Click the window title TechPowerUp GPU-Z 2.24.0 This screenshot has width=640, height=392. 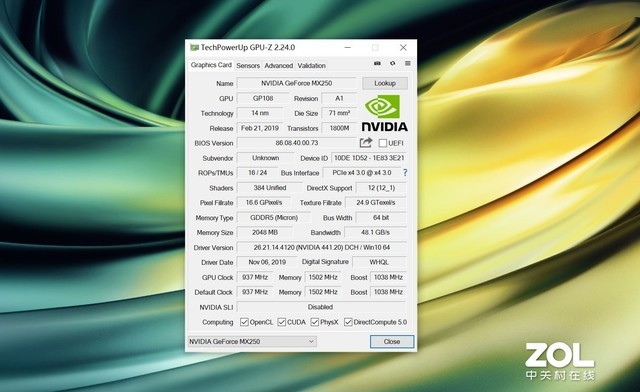[x=248, y=47]
